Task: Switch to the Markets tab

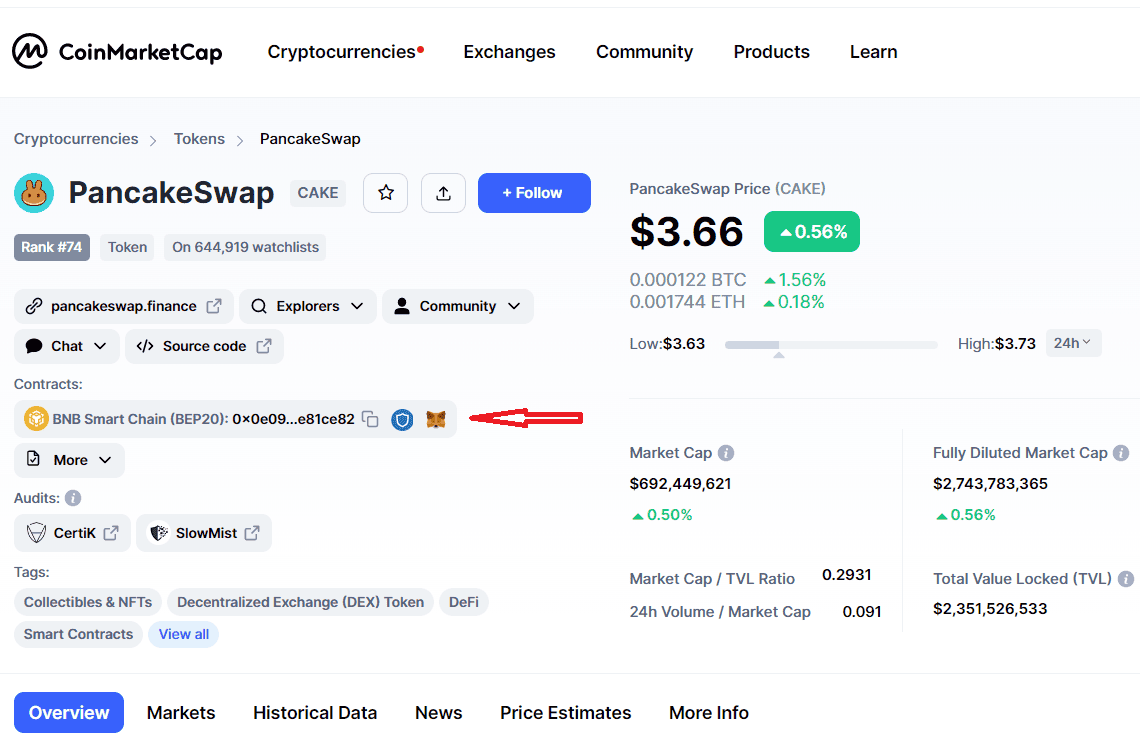Action: coord(181,712)
